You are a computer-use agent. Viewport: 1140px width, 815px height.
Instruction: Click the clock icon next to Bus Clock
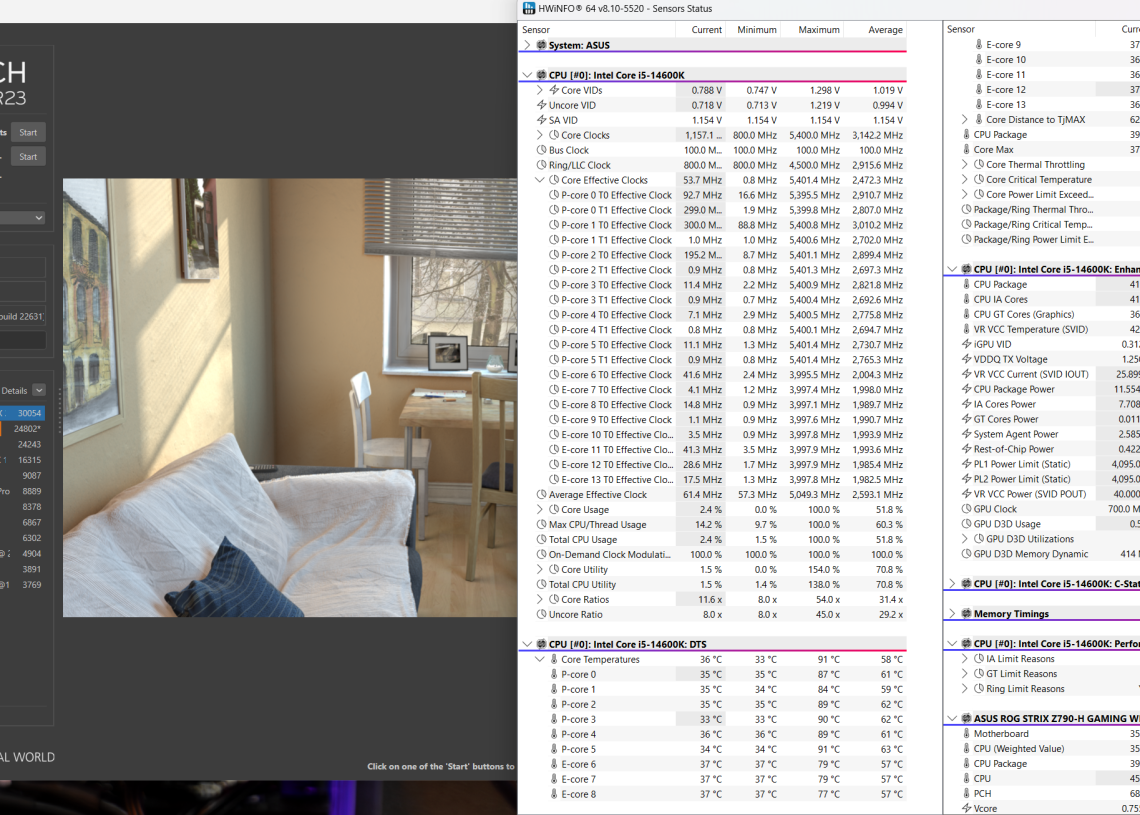point(541,150)
